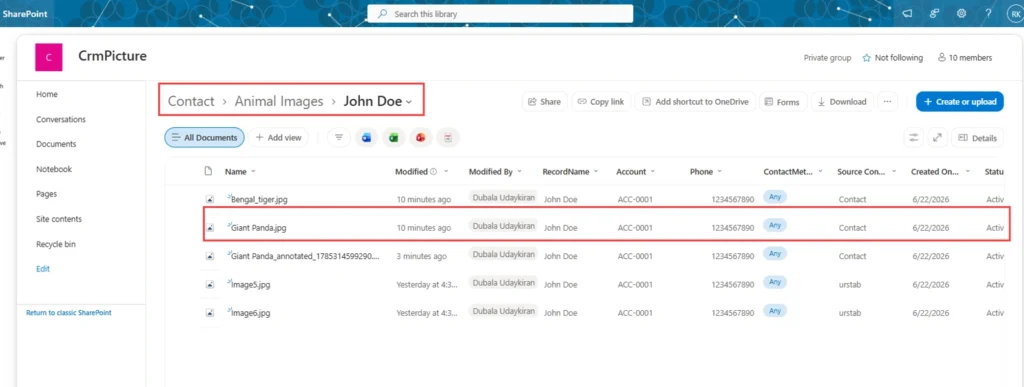Screen dimensions: 1024x387
Task: Click the Edit link in navigation
Action: click(x=43, y=269)
